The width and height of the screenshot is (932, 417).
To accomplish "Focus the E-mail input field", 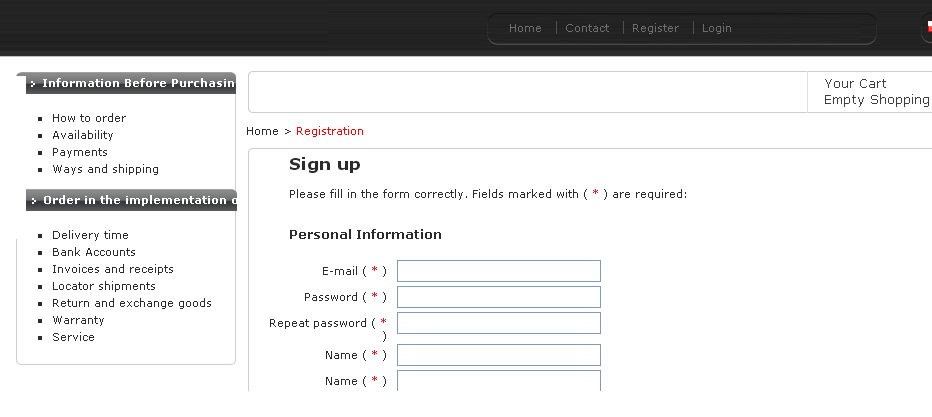I will click(499, 271).
